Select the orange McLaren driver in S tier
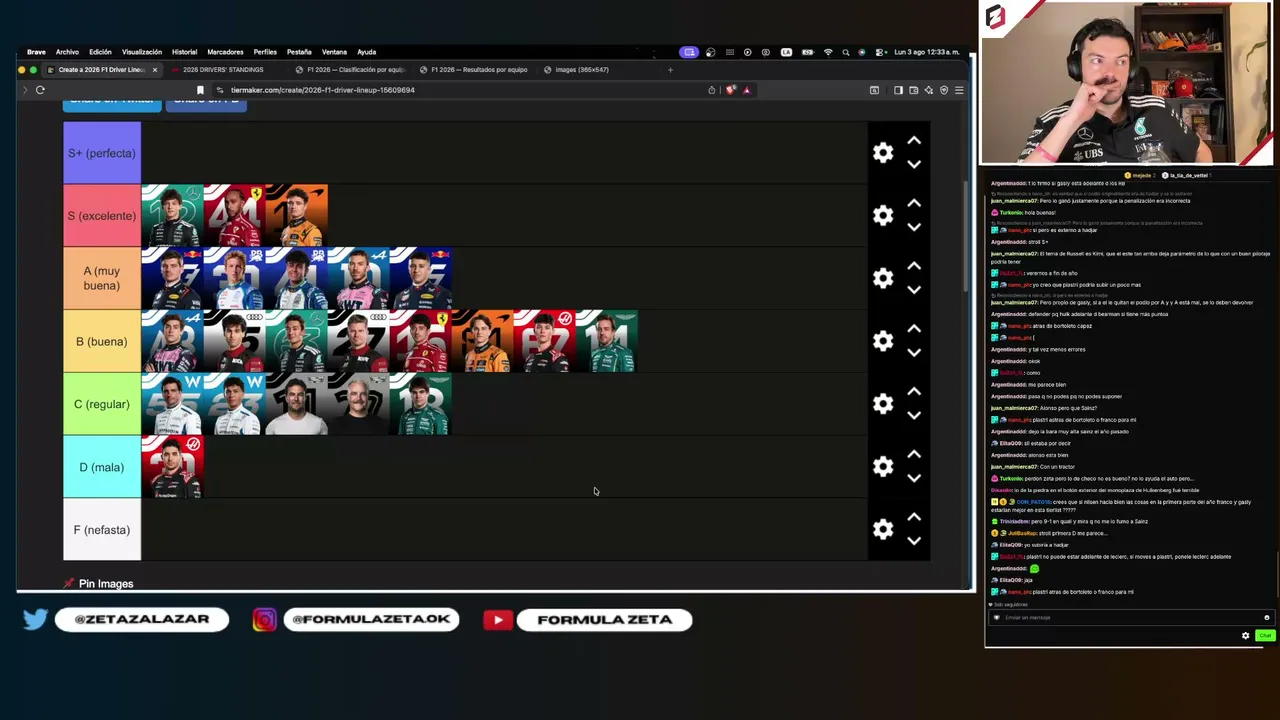This screenshot has width=1280, height=720. click(297, 216)
